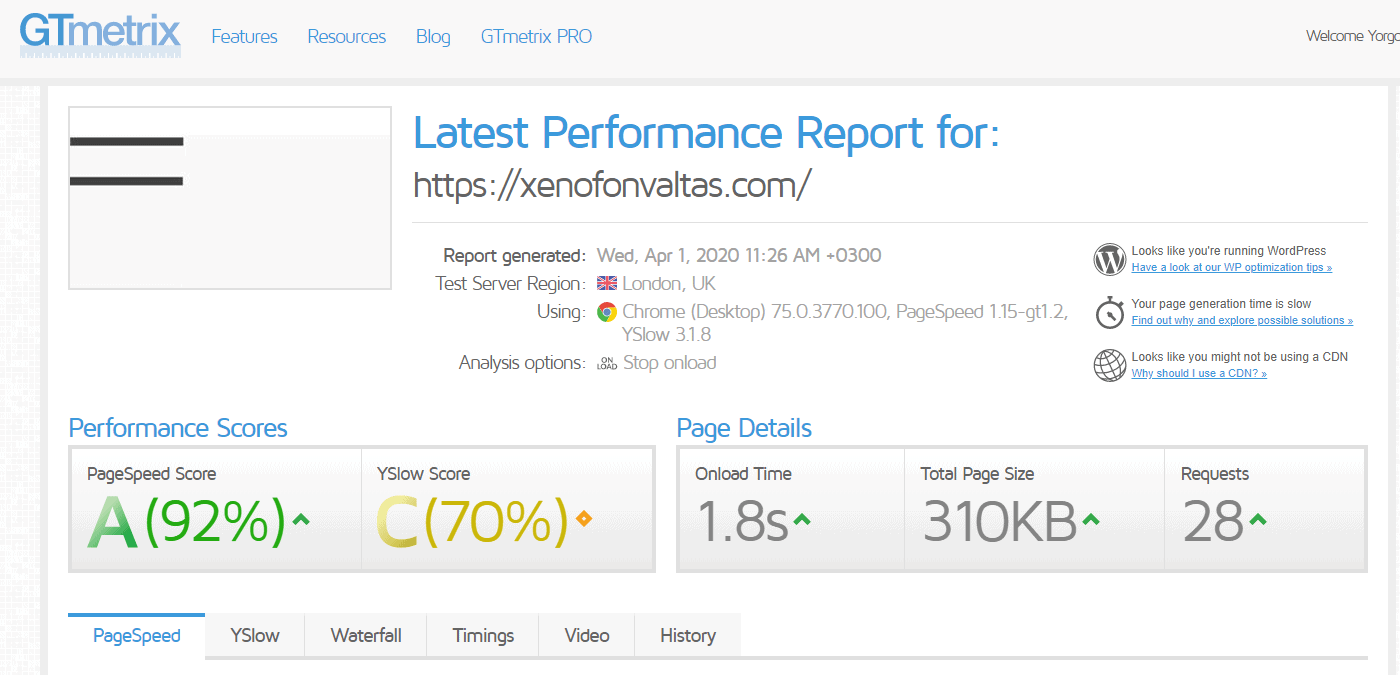Go to the Blog page
Image resolution: width=1400 pixels, height=675 pixels.
pyautogui.click(x=433, y=37)
